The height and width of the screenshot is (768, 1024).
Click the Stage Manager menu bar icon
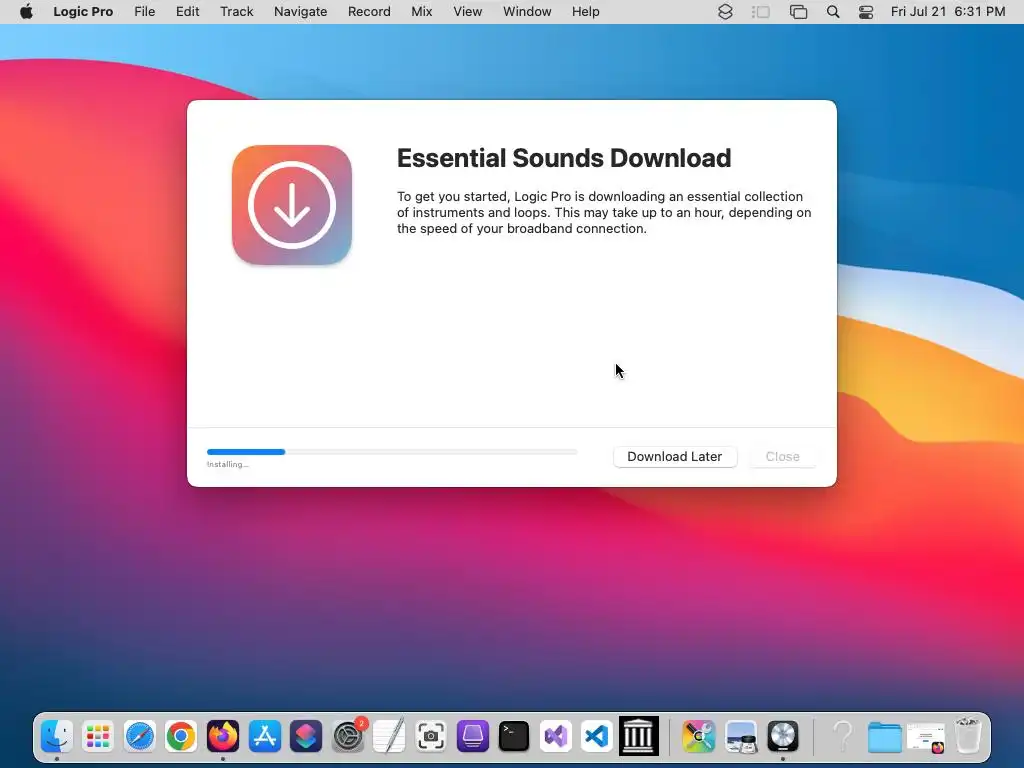(x=761, y=12)
